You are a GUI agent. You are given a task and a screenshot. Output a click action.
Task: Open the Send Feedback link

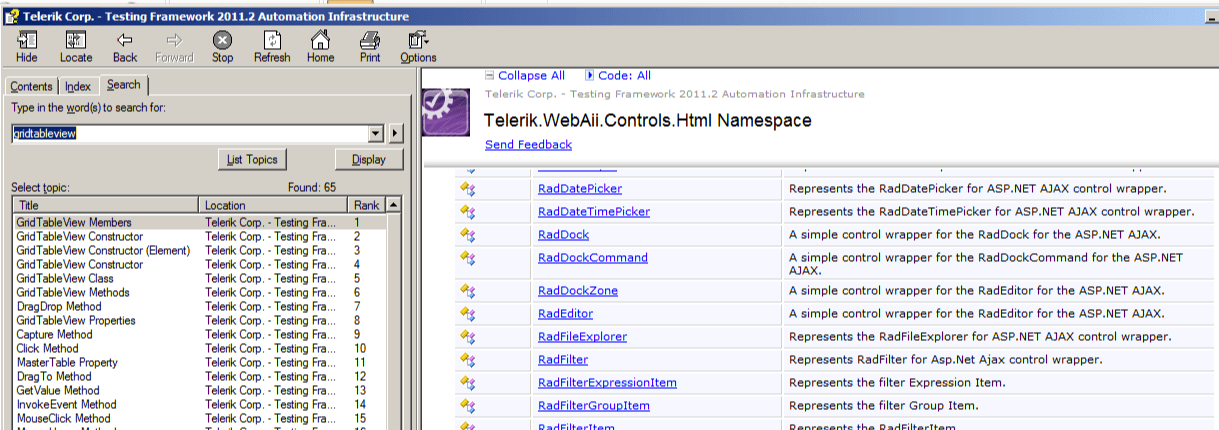[x=528, y=145]
